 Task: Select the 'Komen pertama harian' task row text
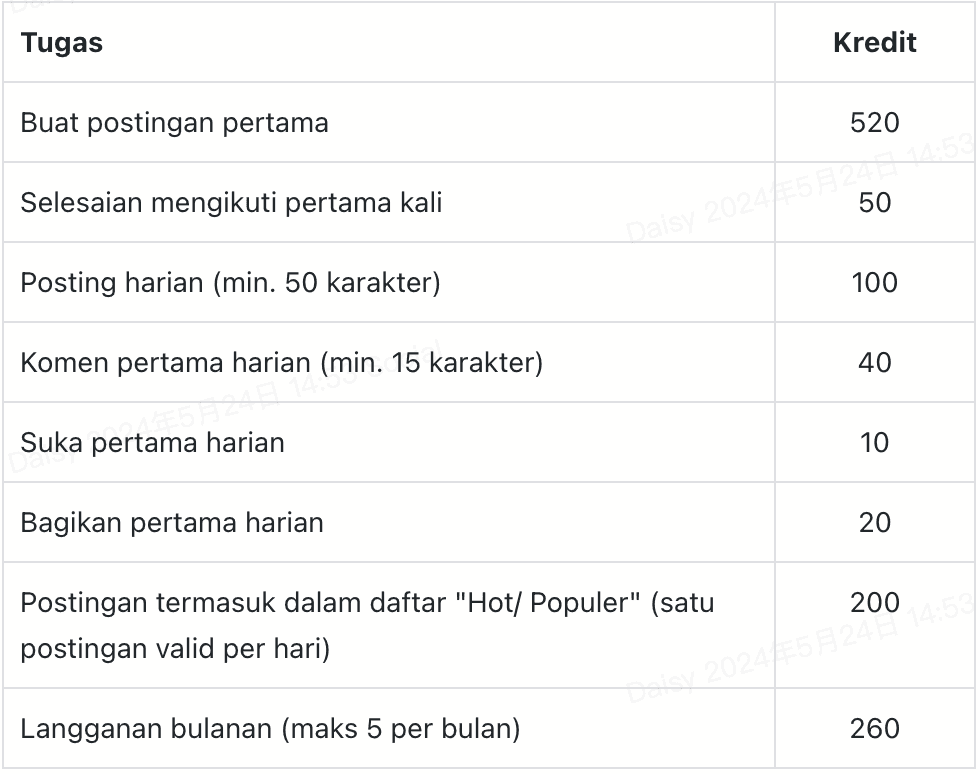[281, 363]
